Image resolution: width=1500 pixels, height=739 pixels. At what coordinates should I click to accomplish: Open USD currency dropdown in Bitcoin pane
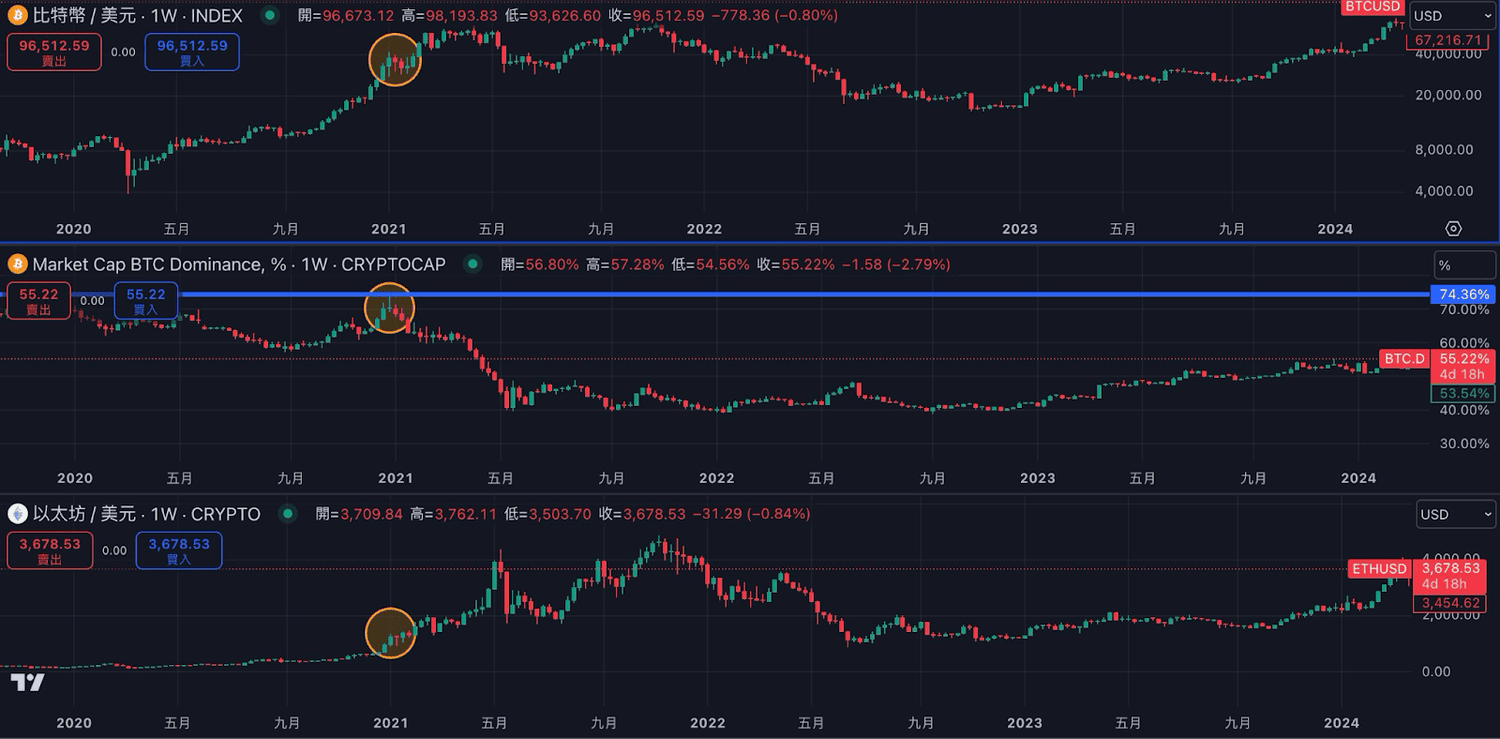tap(1453, 16)
